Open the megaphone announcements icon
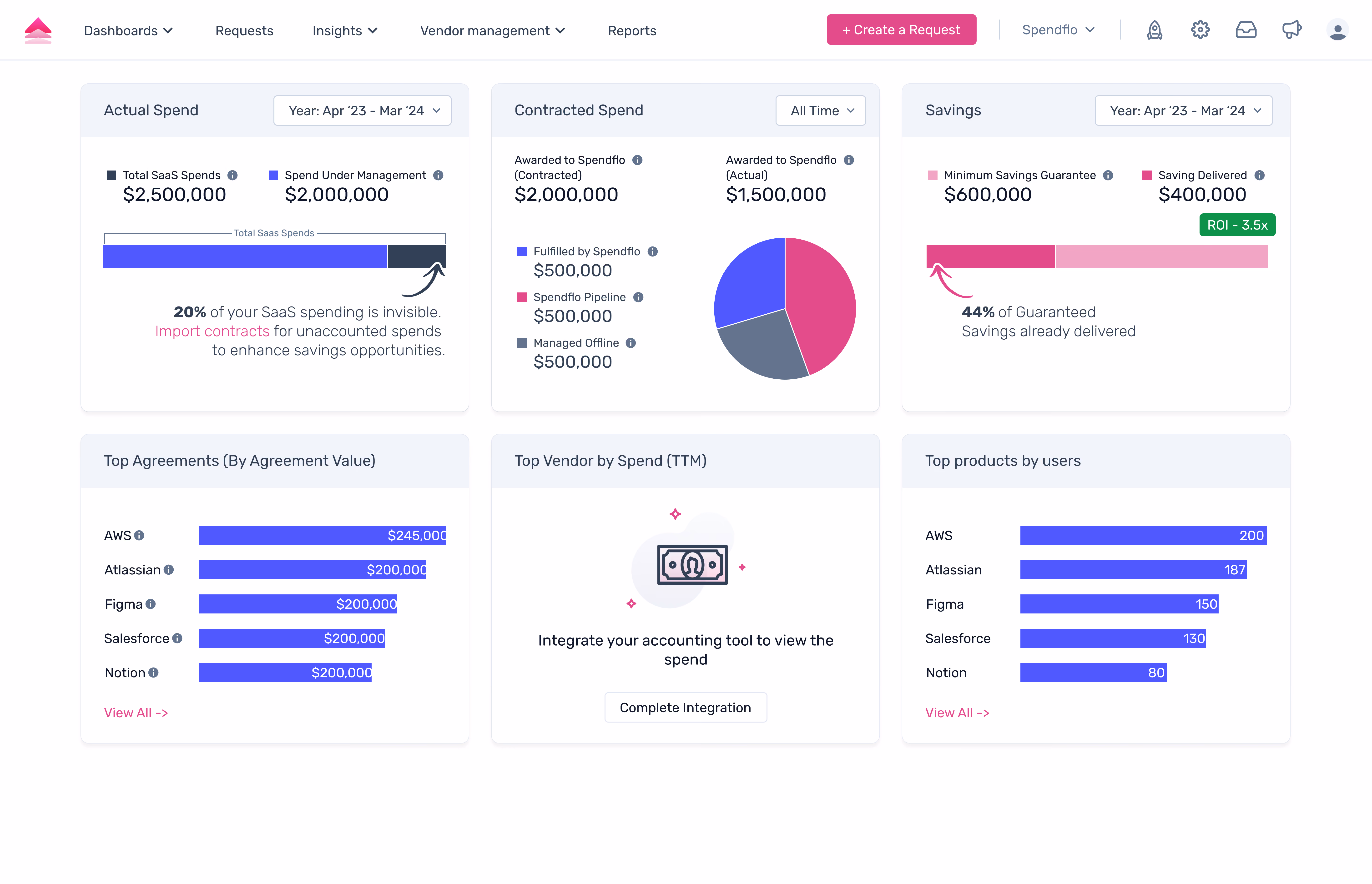Image resolution: width=1372 pixels, height=884 pixels. point(1292,30)
